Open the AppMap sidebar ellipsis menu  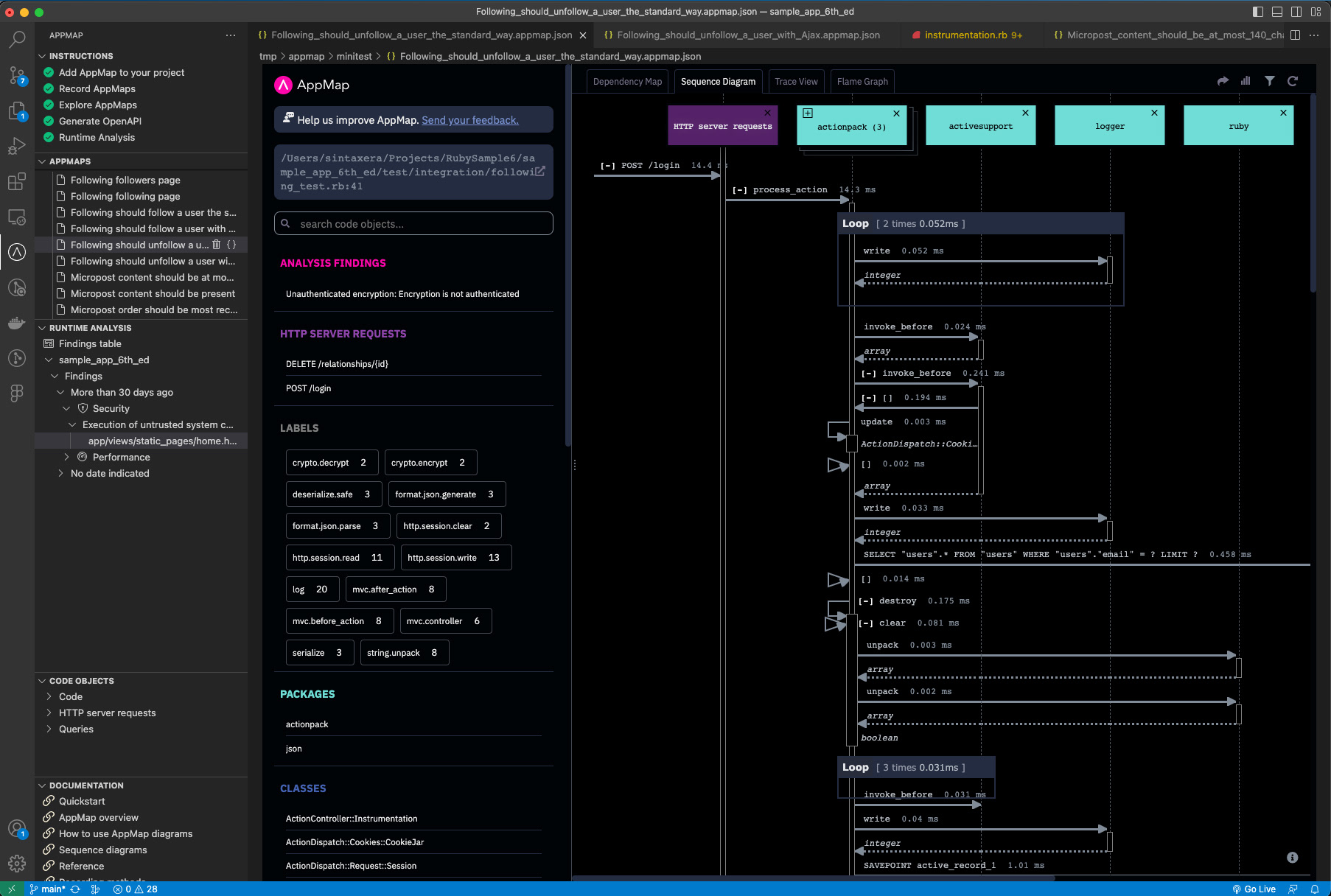point(231,35)
